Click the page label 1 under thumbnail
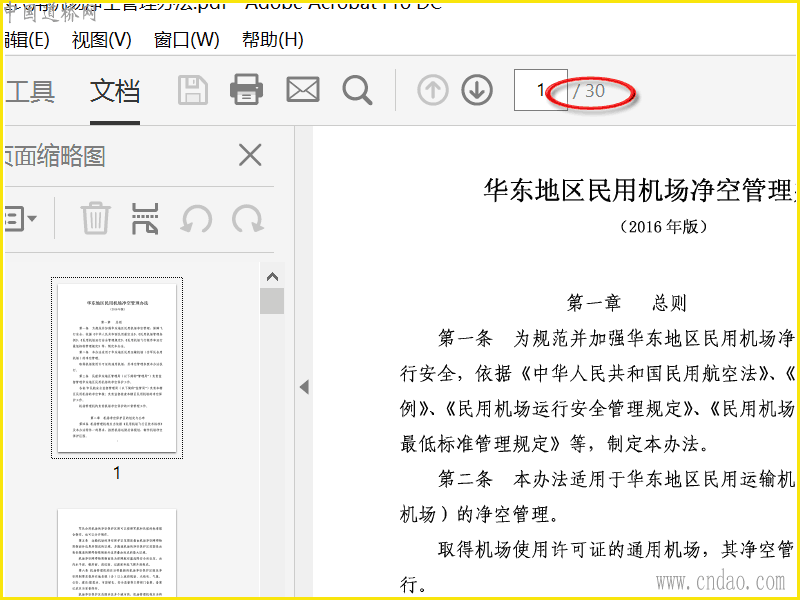Image resolution: width=800 pixels, height=600 pixels. (117, 473)
